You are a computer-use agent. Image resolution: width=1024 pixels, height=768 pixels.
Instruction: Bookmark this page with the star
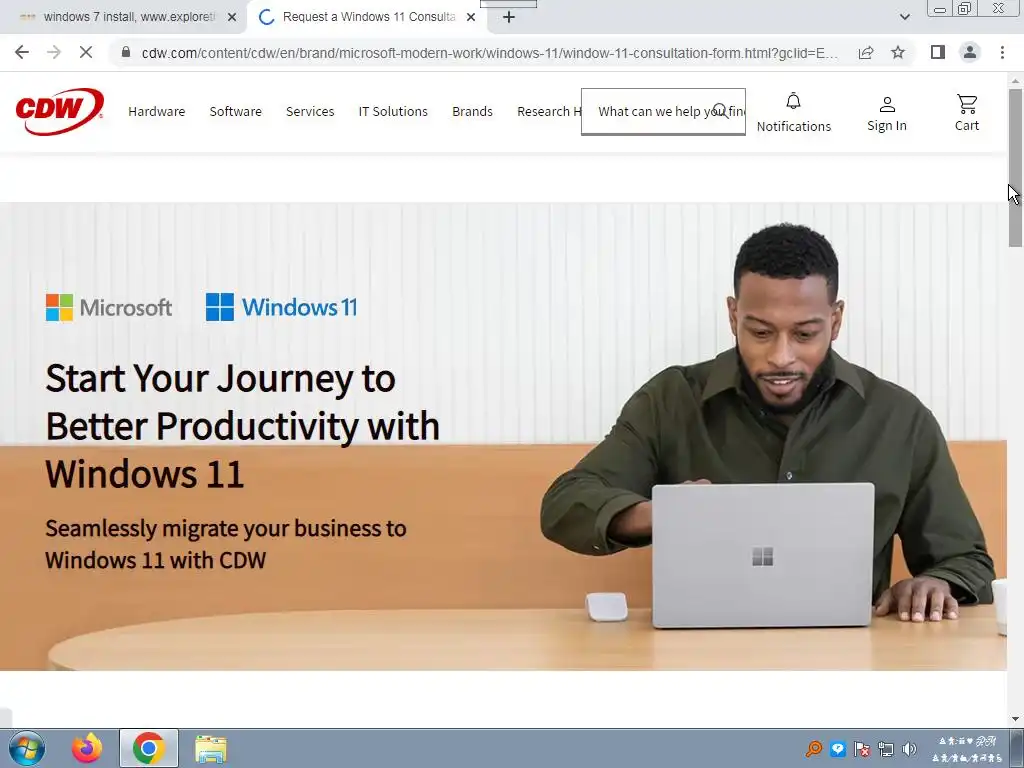898,52
